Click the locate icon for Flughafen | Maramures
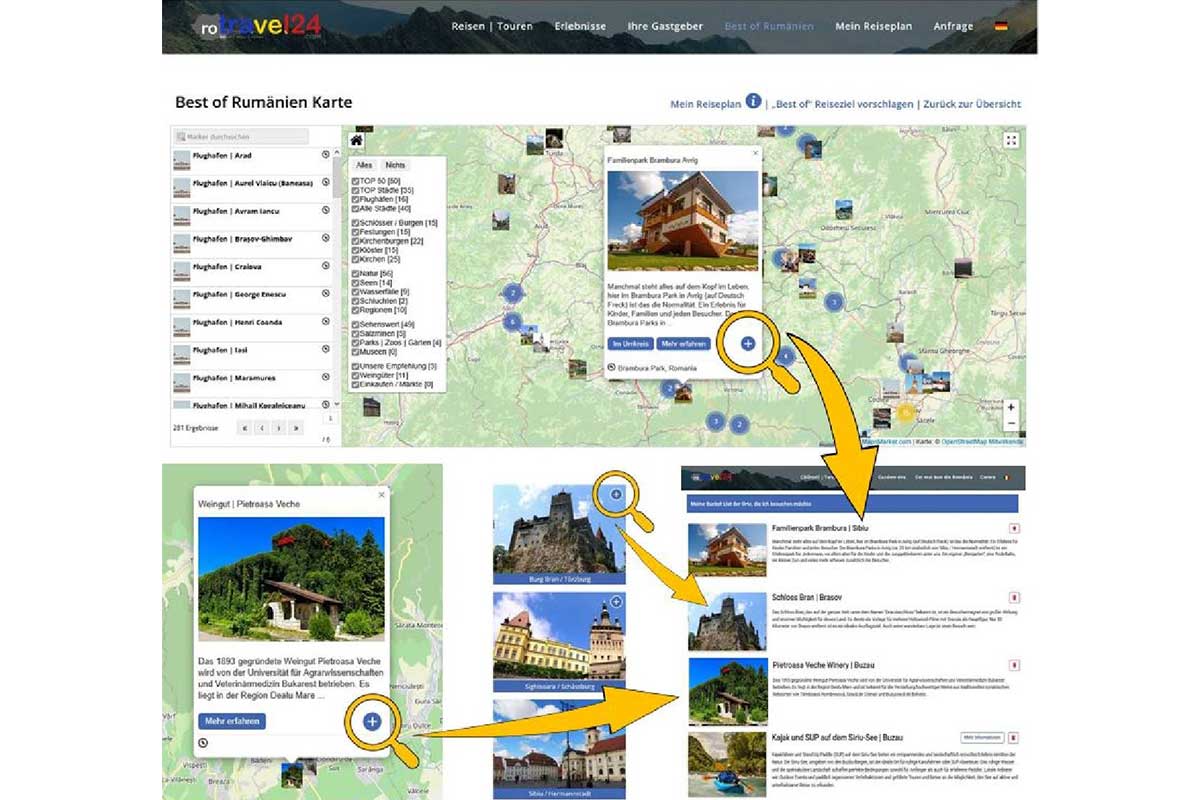Image resolution: width=1200 pixels, height=800 pixels. pyautogui.click(x=326, y=378)
